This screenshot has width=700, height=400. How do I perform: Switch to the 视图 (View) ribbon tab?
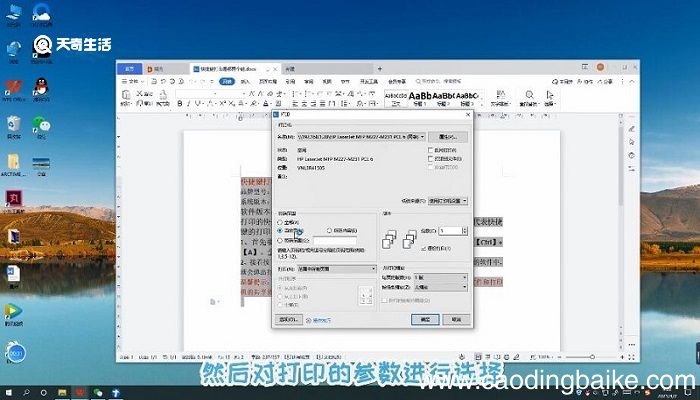click(x=327, y=82)
